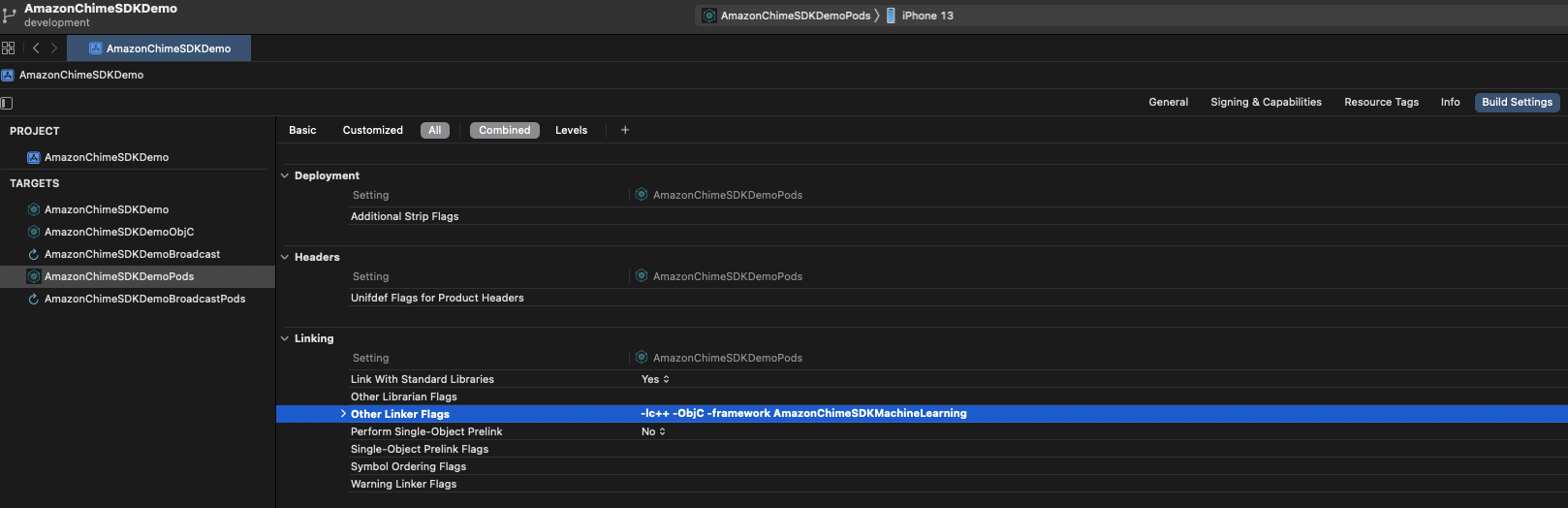The height and width of the screenshot is (508, 1568).
Task: Select the Build Settings tab
Action: tap(1517, 102)
